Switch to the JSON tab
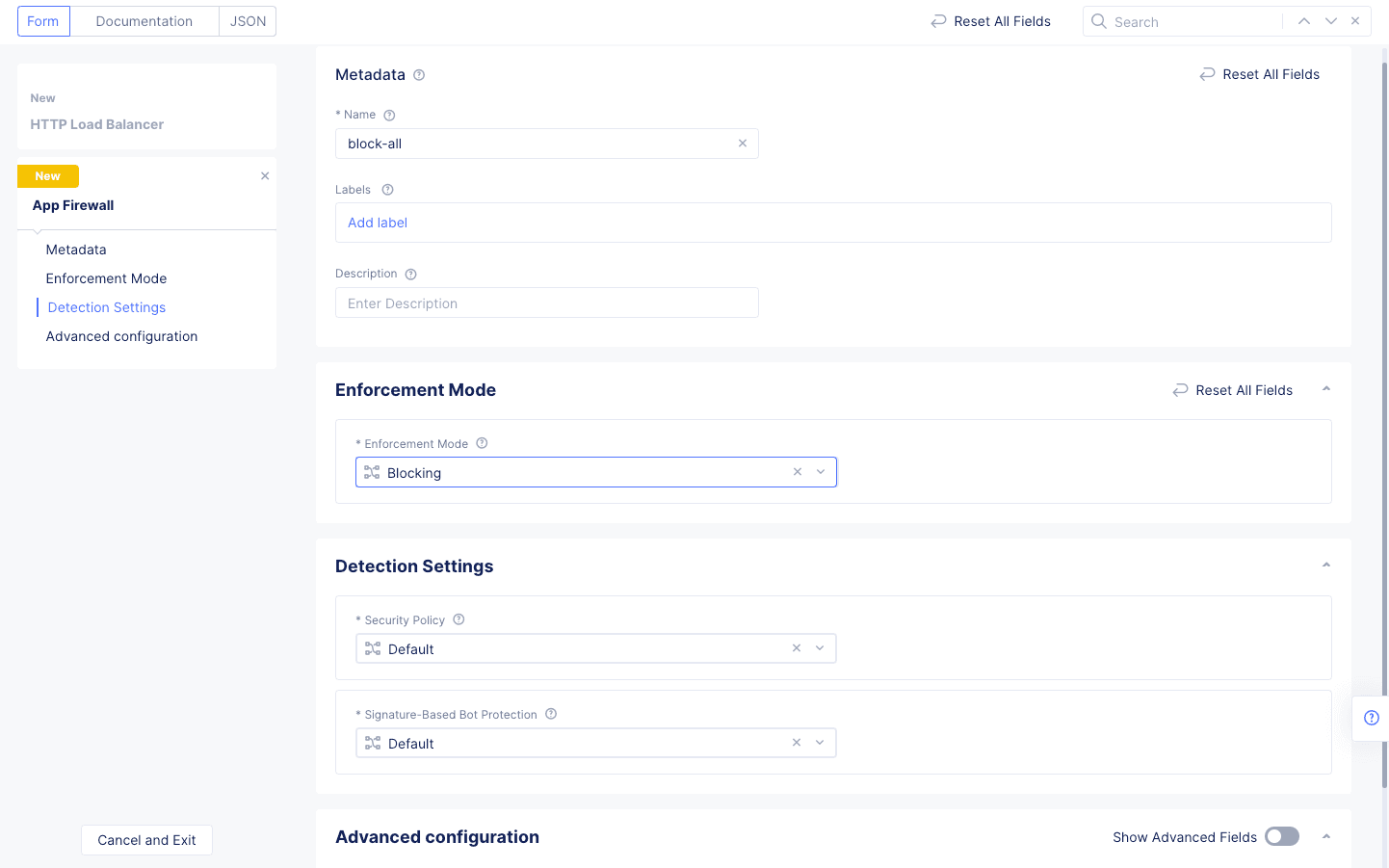This screenshot has height=868, width=1389. pos(248,21)
